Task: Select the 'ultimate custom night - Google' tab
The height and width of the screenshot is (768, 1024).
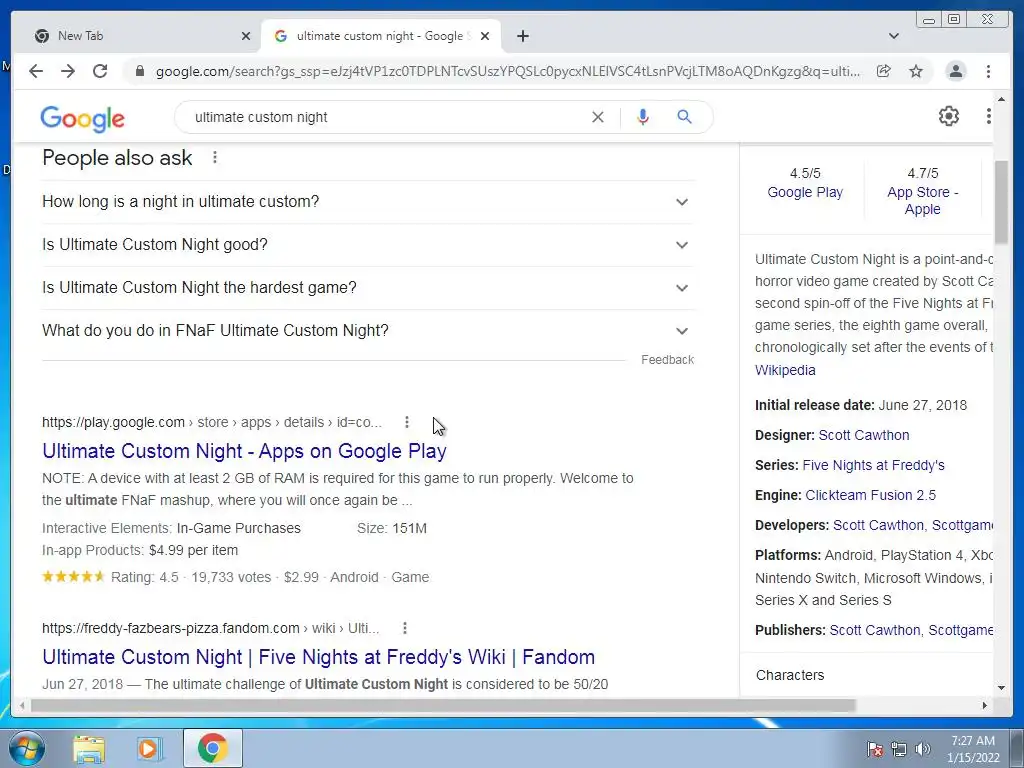Action: click(x=381, y=36)
